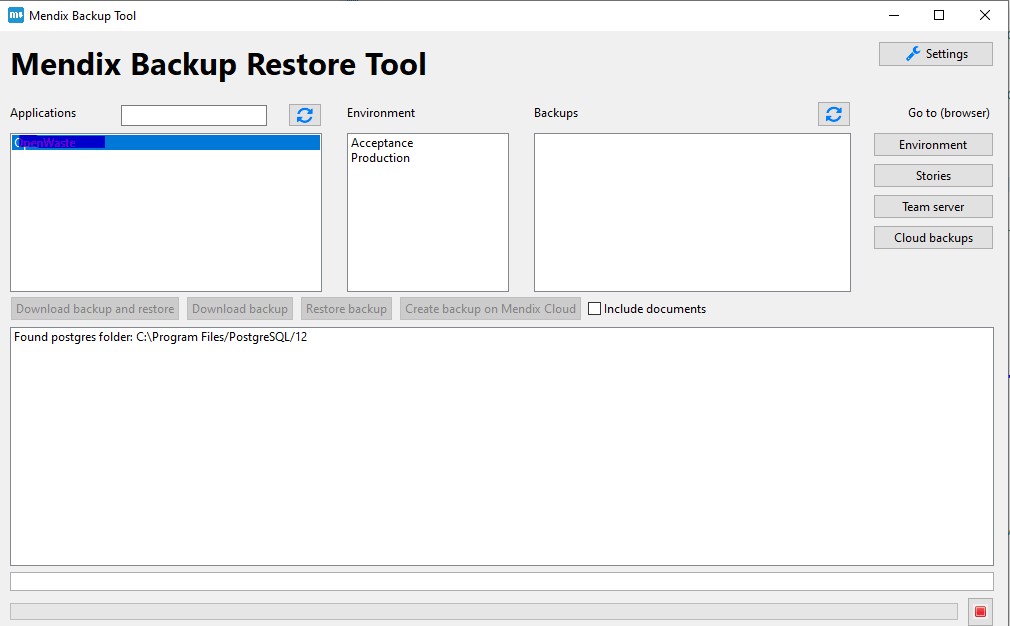Click the red stop icon button
1010x626 pixels.
pos(980,611)
